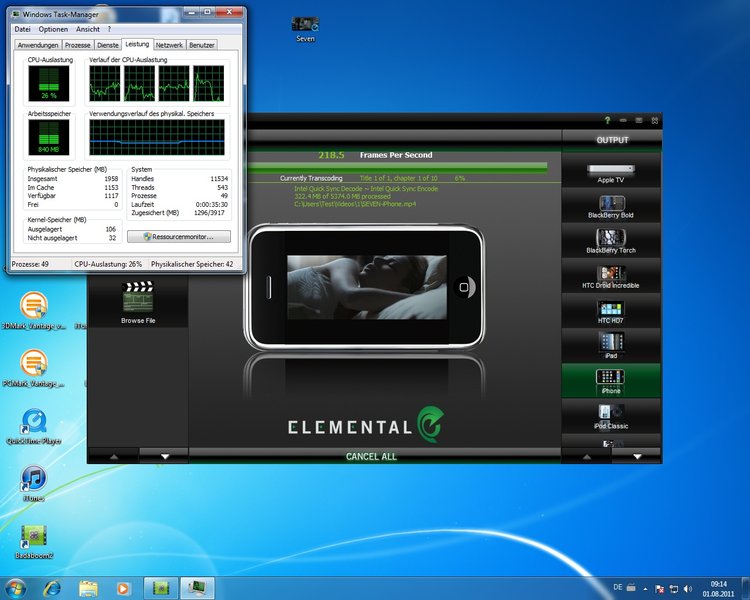Screen dimensions: 750x600
Task: Click CPU-Auslastung gauge showing 26 %
Action: (x=48, y=83)
